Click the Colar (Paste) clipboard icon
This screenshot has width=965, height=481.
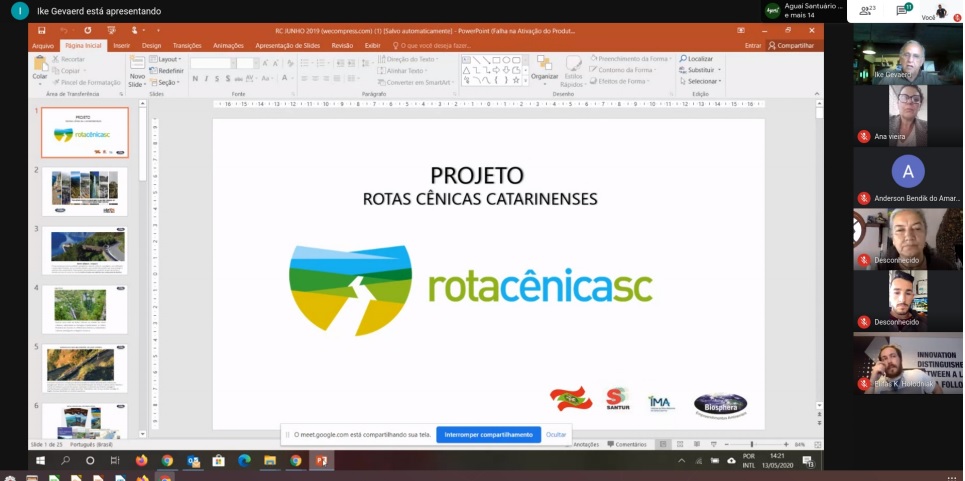[40, 63]
